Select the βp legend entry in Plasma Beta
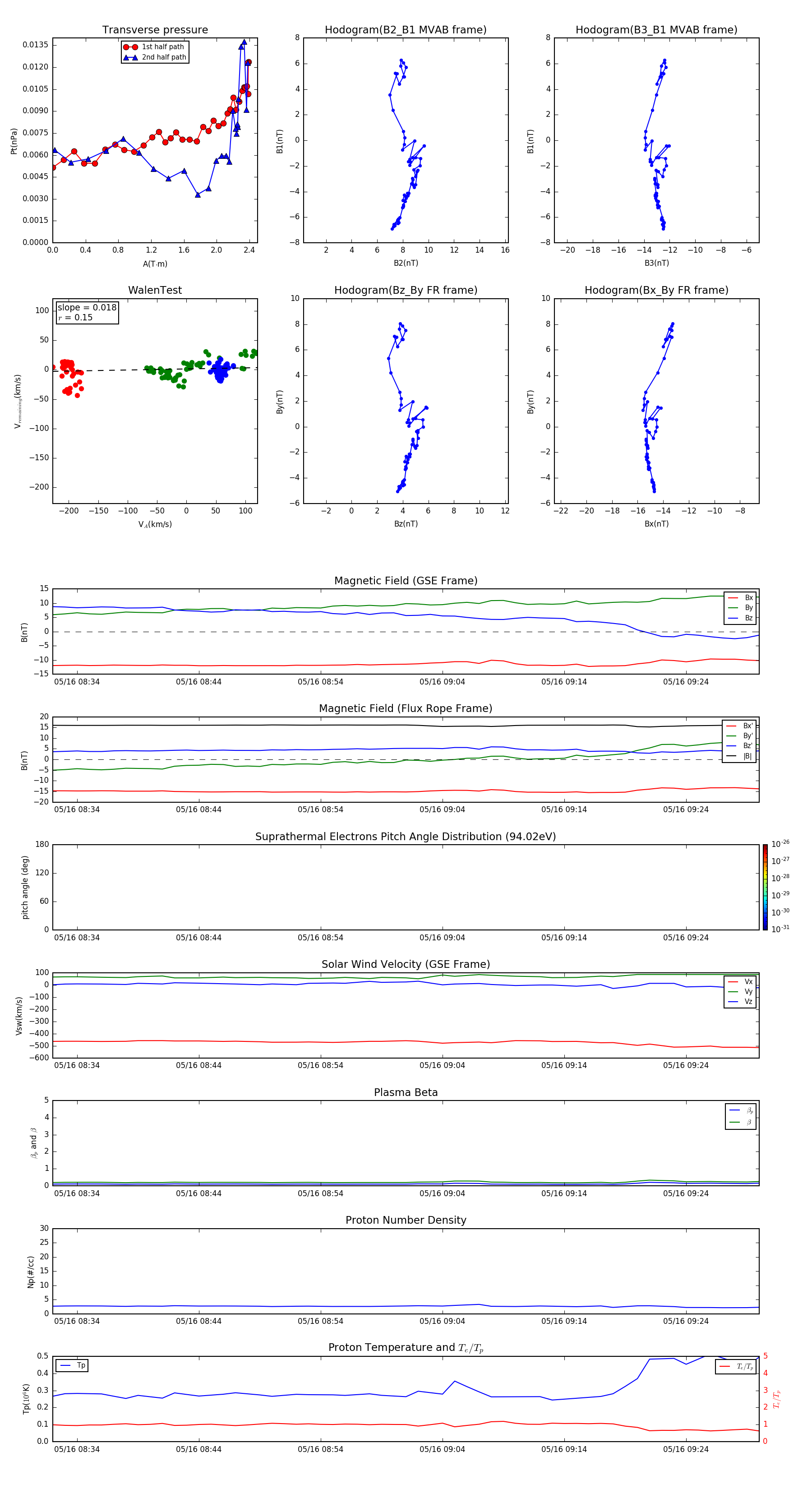This screenshot has height=1489, width=812. tap(741, 1110)
